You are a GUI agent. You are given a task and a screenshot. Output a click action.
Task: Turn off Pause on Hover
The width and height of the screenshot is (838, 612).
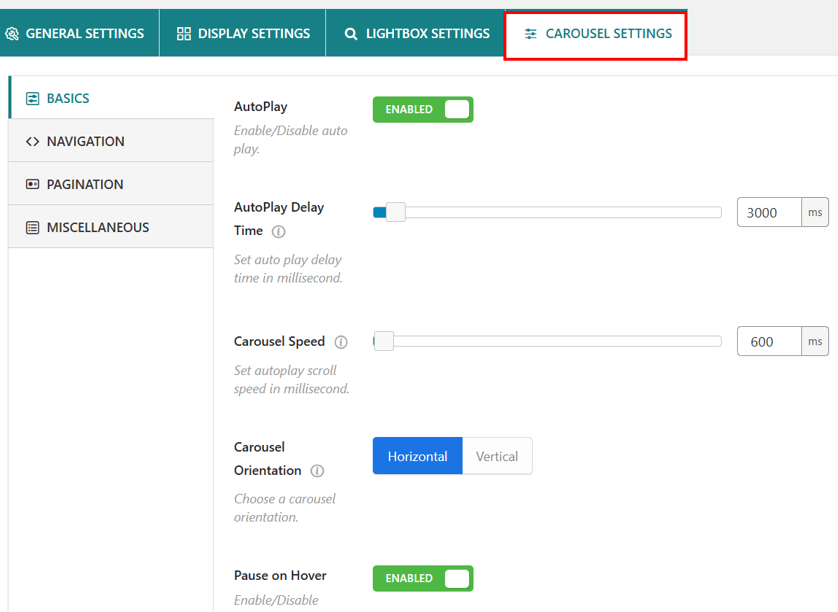click(422, 578)
